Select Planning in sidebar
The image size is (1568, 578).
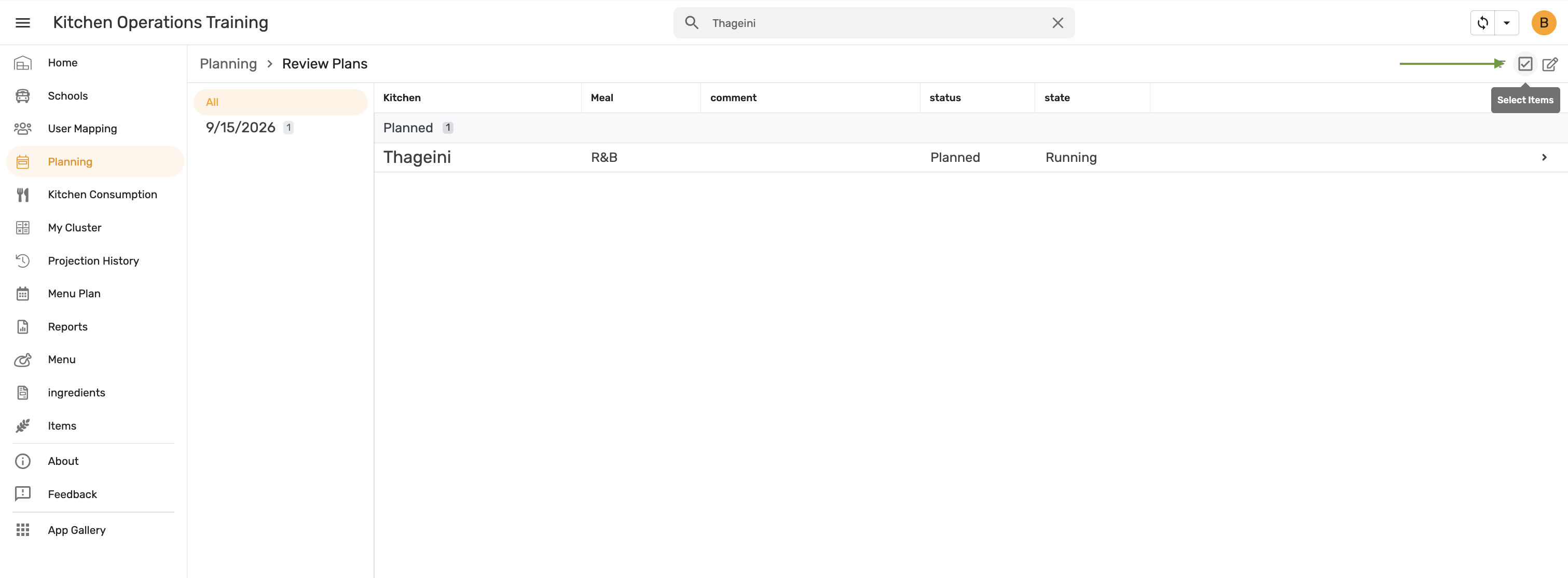[70, 162]
